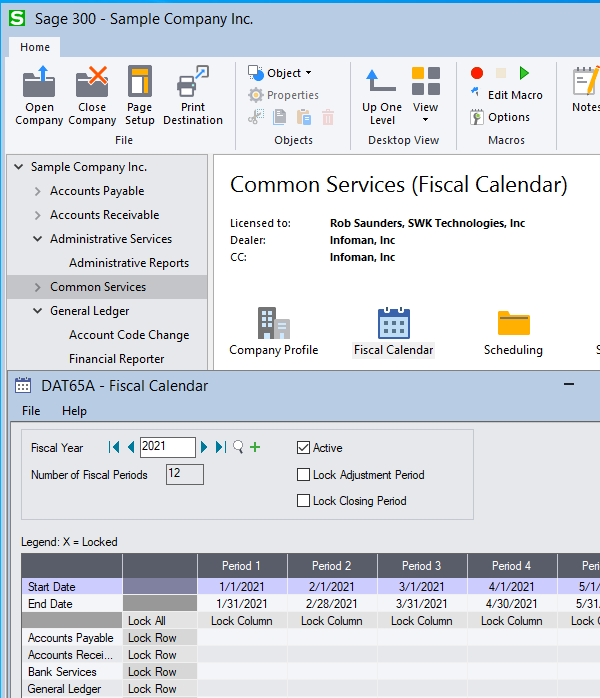This screenshot has height=698, width=600.
Task: Click Lock Row for Accounts Payable
Action: tap(160, 637)
